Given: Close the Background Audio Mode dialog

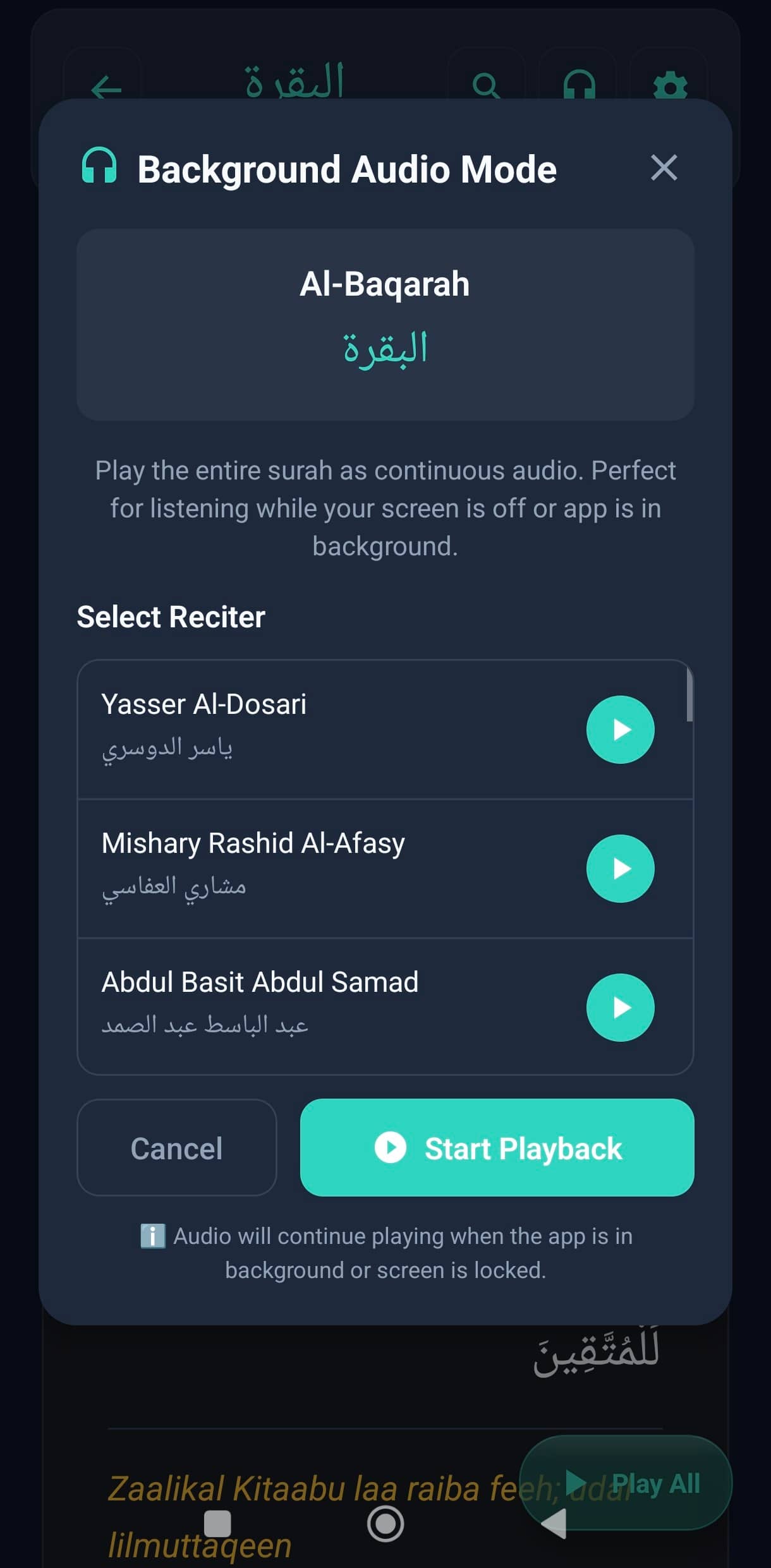Looking at the screenshot, I should click(x=664, y=167).
